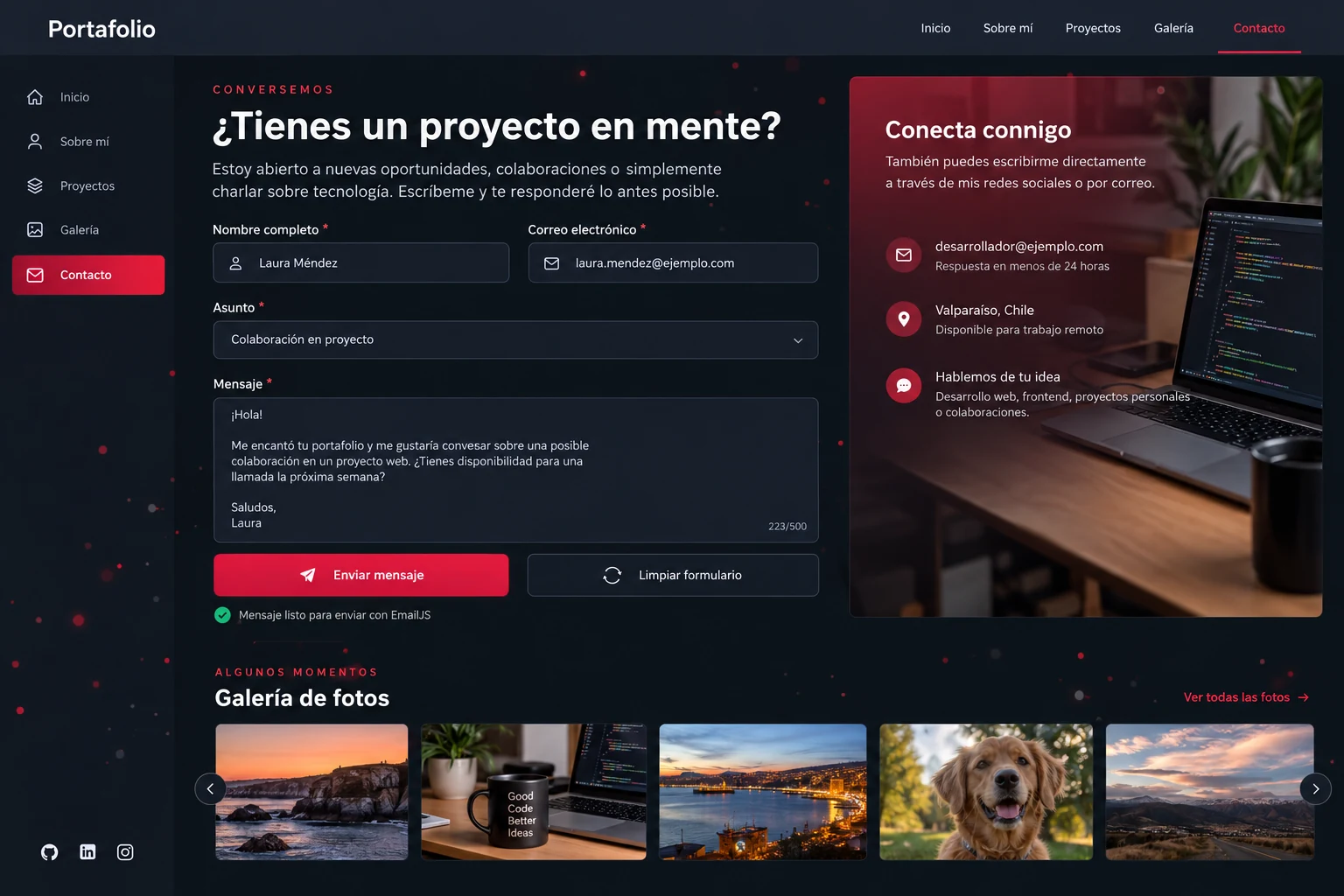Open the Instagram profile icon
Screen dimensions: 1344x896
point(125,852)
